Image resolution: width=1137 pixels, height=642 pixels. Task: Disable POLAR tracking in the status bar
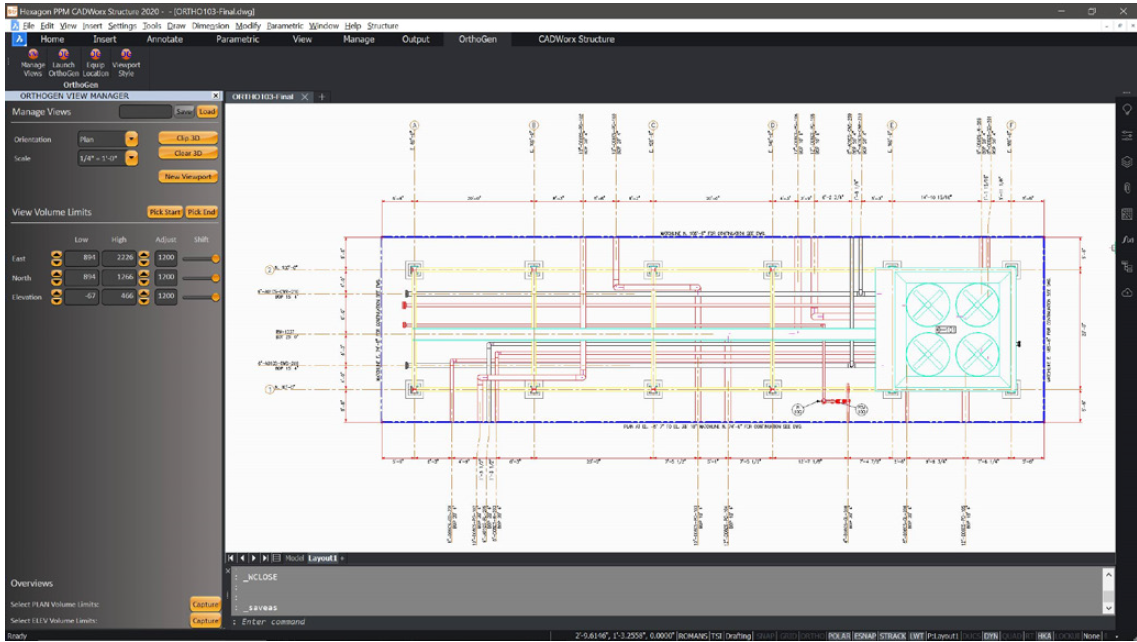click(x=841, y=633)
